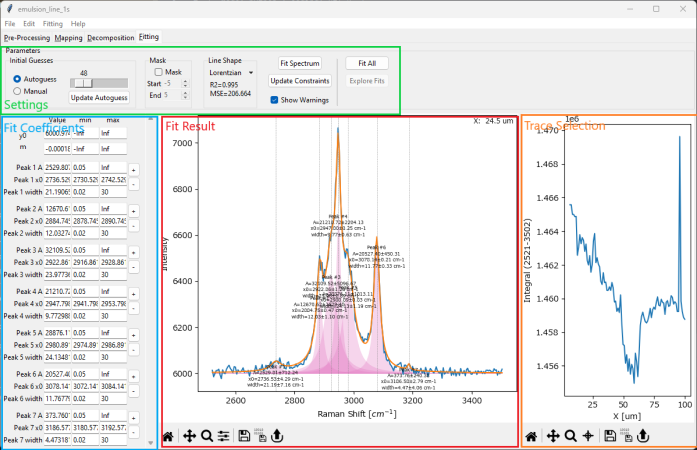Select crosshair tool in Trace Selection toolbar
The width and height of the screenshot is (697, 450).
589,436
